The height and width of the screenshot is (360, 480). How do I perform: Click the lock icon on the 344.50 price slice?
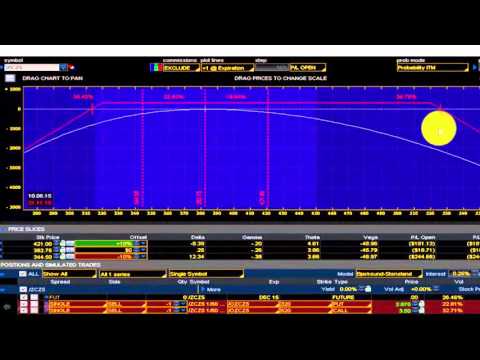point(62,256)
